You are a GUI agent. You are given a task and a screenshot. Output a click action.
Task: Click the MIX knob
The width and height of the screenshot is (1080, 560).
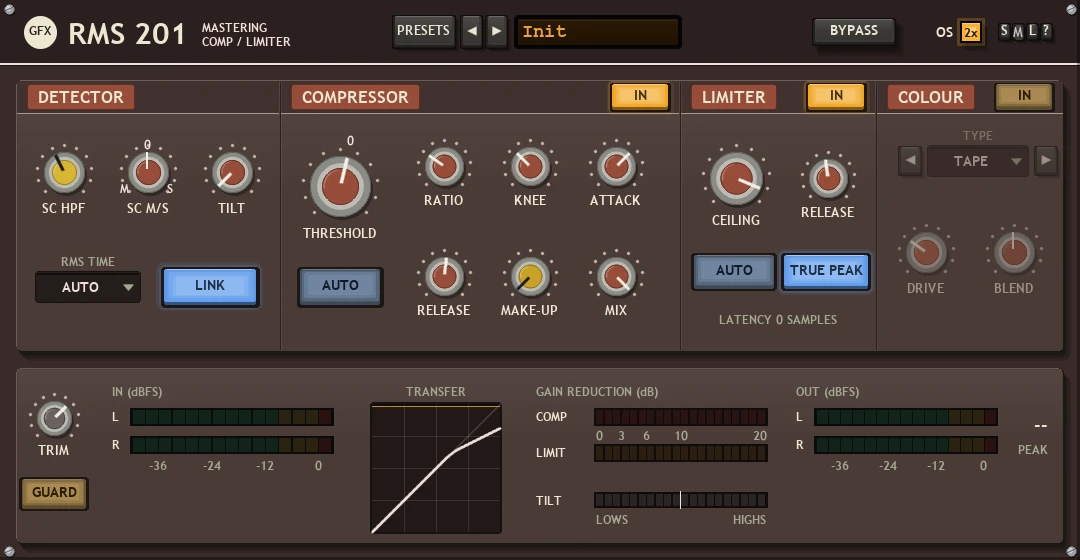point(616,276)
